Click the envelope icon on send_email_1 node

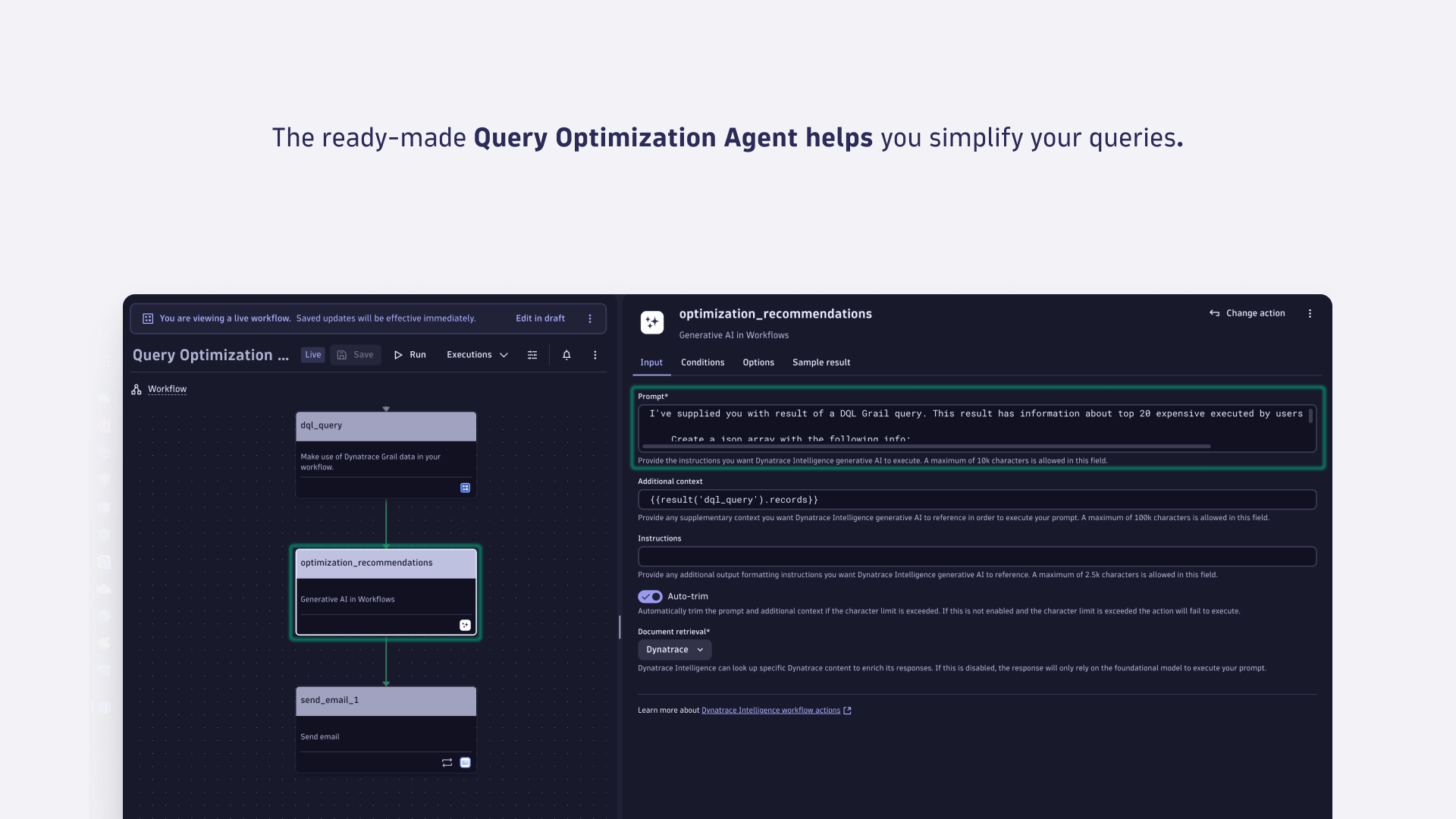465,762
